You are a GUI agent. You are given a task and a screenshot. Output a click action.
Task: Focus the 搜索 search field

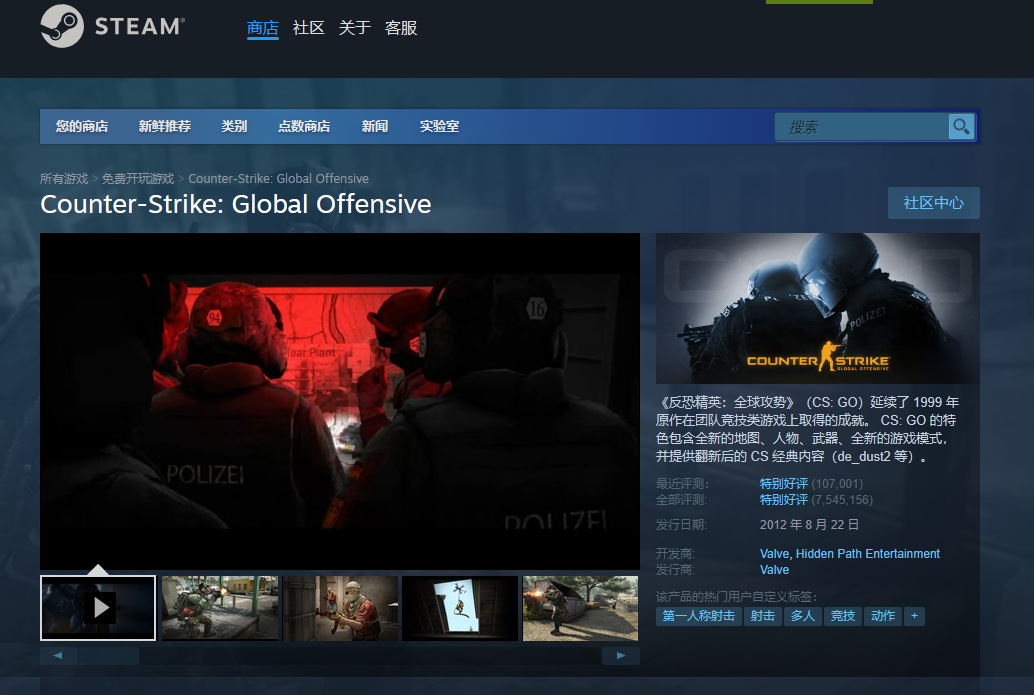pos(862,127)
